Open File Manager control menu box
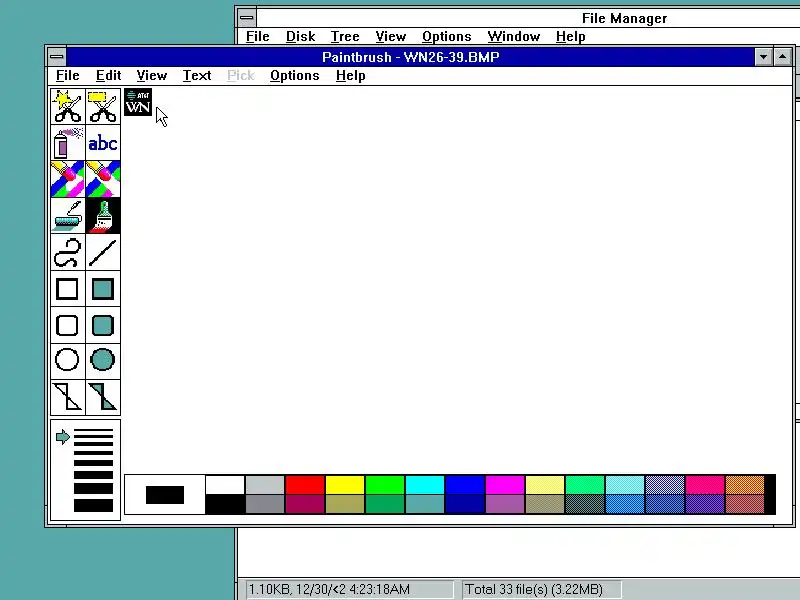The width and height of the screenshot is (800, 600). pyautogui.click(x=247, y=18)
